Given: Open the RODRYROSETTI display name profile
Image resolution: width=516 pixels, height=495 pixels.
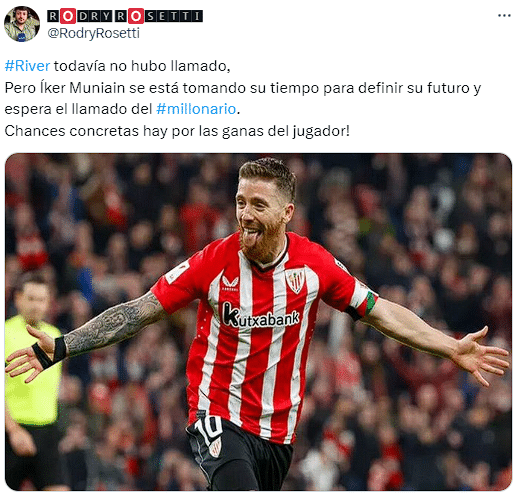Looking at the screenshot, I should coord(125,16).
